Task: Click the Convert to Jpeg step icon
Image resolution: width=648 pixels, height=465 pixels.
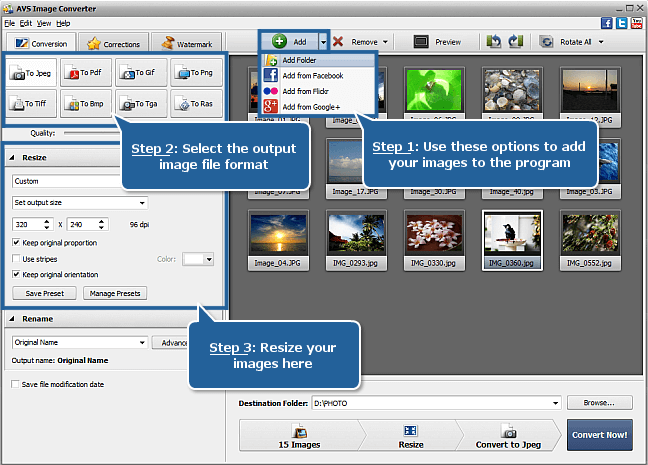Action: tap(509, 432)
